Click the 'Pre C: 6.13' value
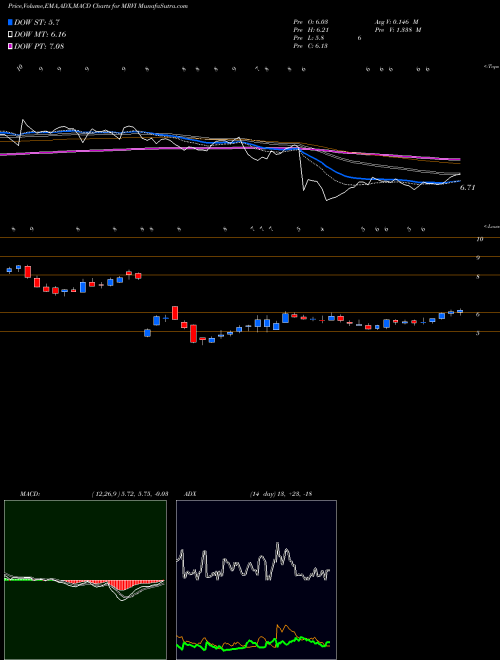The width and height of the screenshot is (500, 660). [x=311, y=46]
